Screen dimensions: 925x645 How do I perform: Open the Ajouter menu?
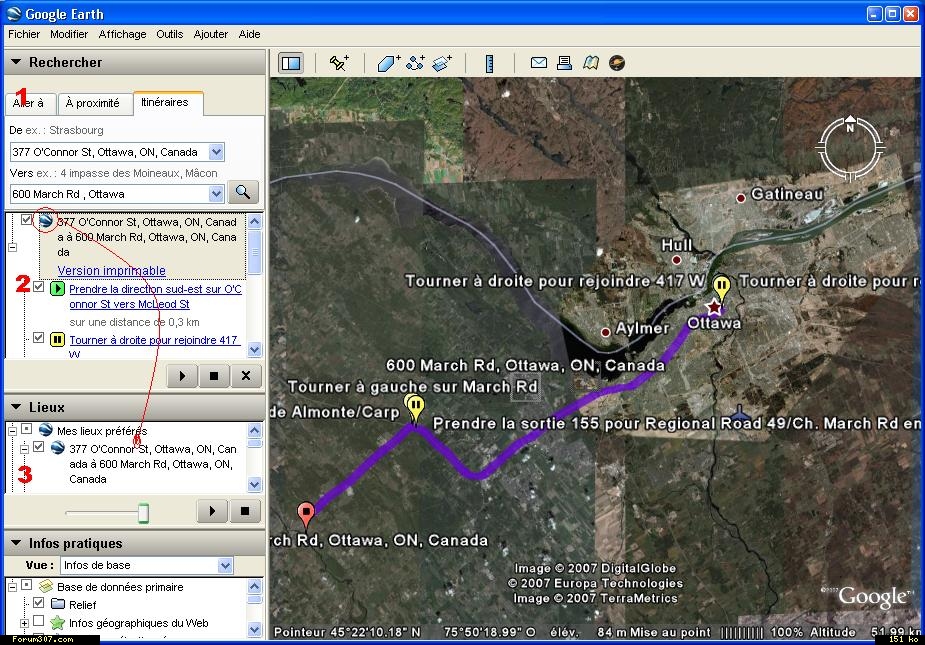pyautogui.click(x=211, y=34)
